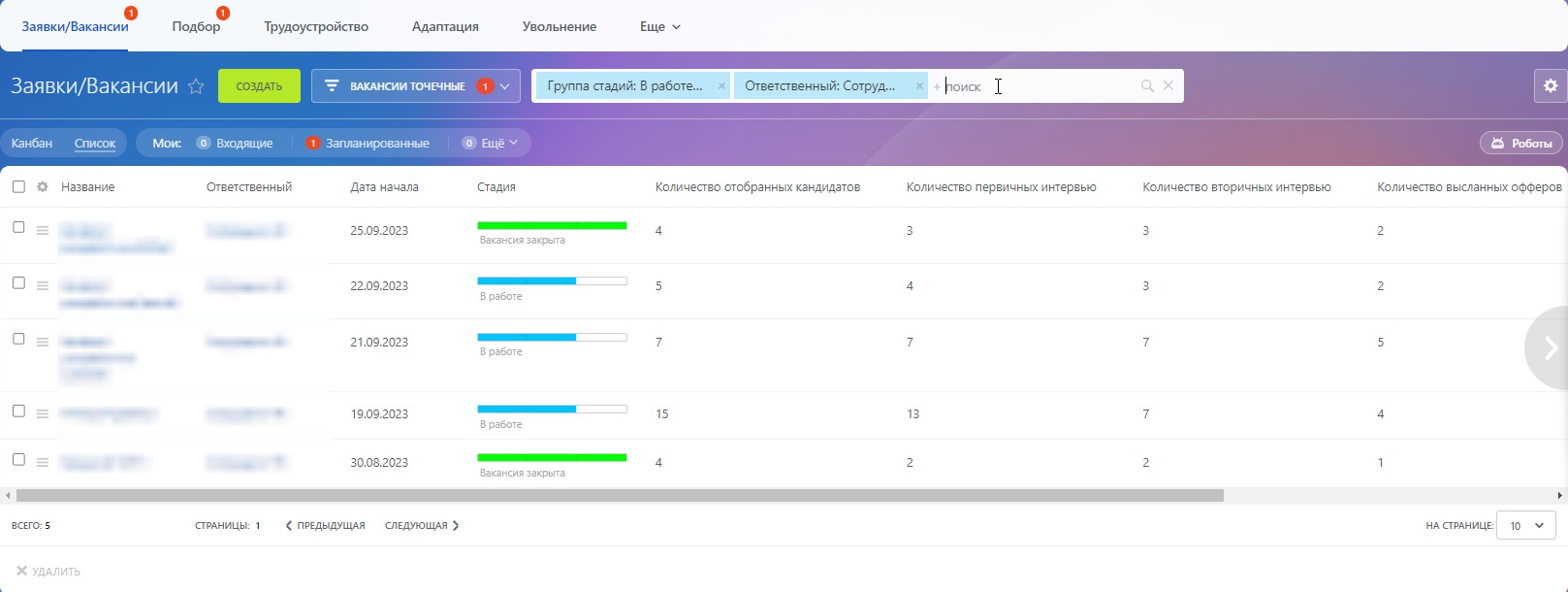
Task: Open the Роботы button
Action: coord(1520,144)
